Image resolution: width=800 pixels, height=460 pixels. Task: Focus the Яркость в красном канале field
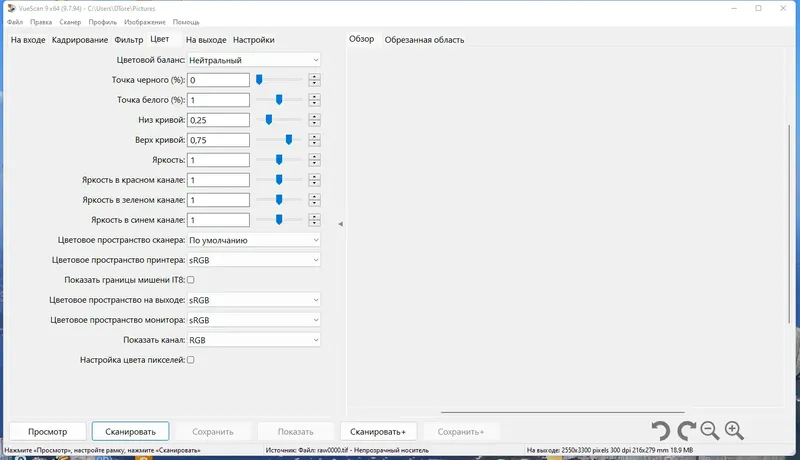218,180
